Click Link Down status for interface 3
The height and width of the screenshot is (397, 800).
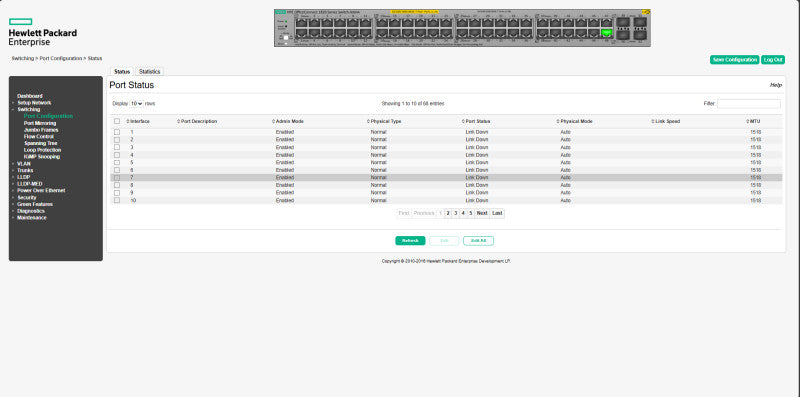pos(477,147)
